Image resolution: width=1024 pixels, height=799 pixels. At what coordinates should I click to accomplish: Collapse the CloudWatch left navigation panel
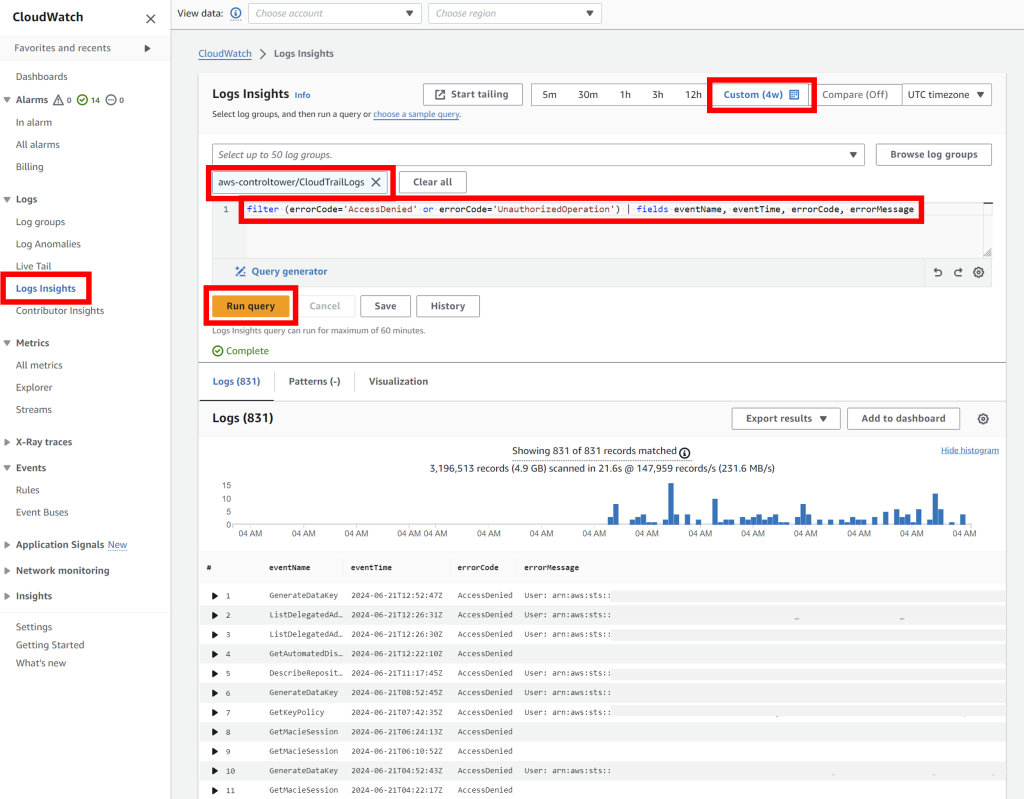pyautogui.click(x=150, y=18)
